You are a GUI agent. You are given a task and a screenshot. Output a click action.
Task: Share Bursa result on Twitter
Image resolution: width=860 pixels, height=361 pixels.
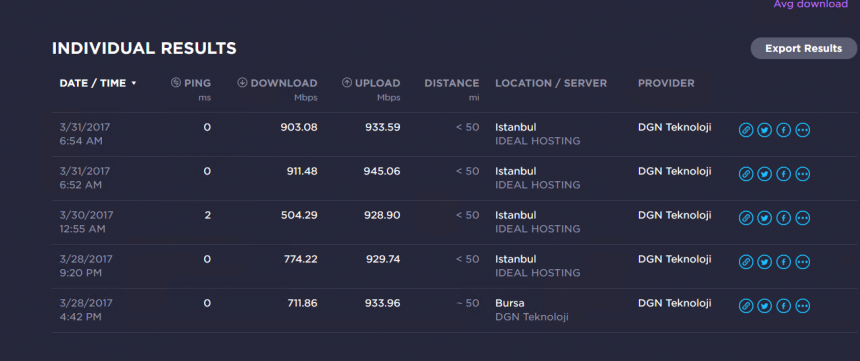(765, 306)
